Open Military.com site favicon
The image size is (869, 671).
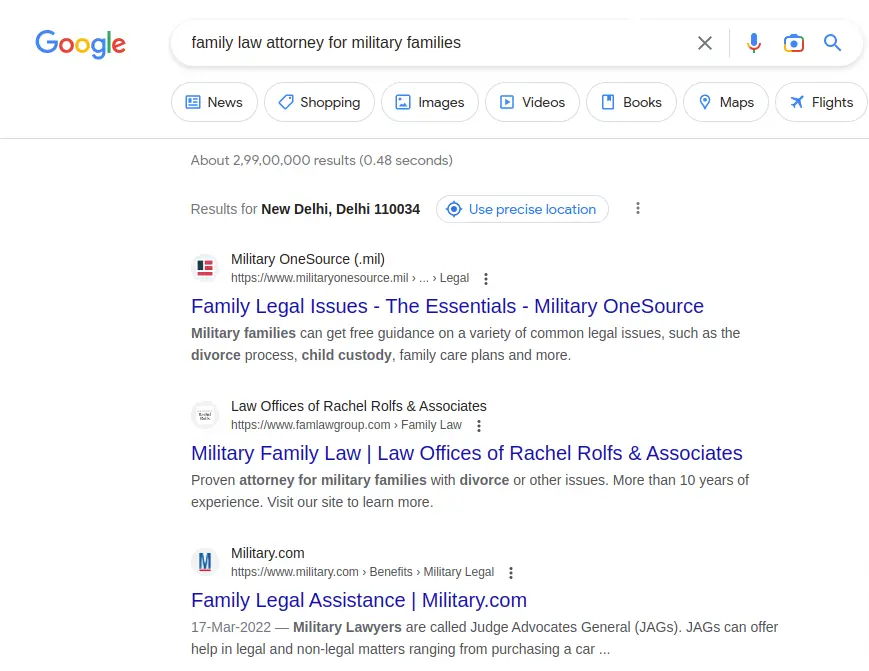point(205,562)
